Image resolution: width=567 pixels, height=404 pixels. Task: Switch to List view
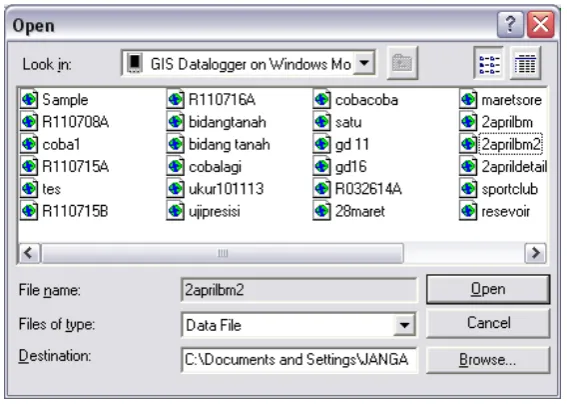tap(489, 64)
